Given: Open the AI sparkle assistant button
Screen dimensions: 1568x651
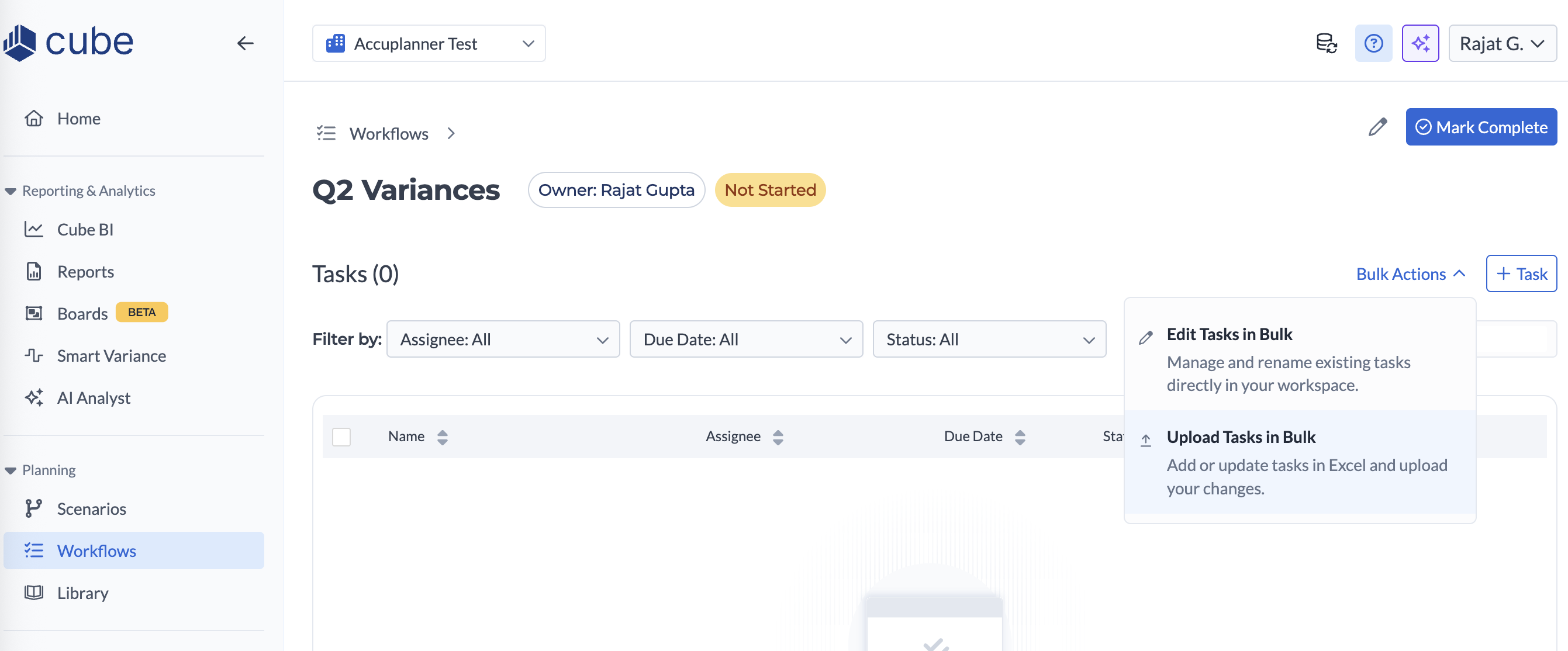Looking at the screenshot, I should [x=1420, y=43].
